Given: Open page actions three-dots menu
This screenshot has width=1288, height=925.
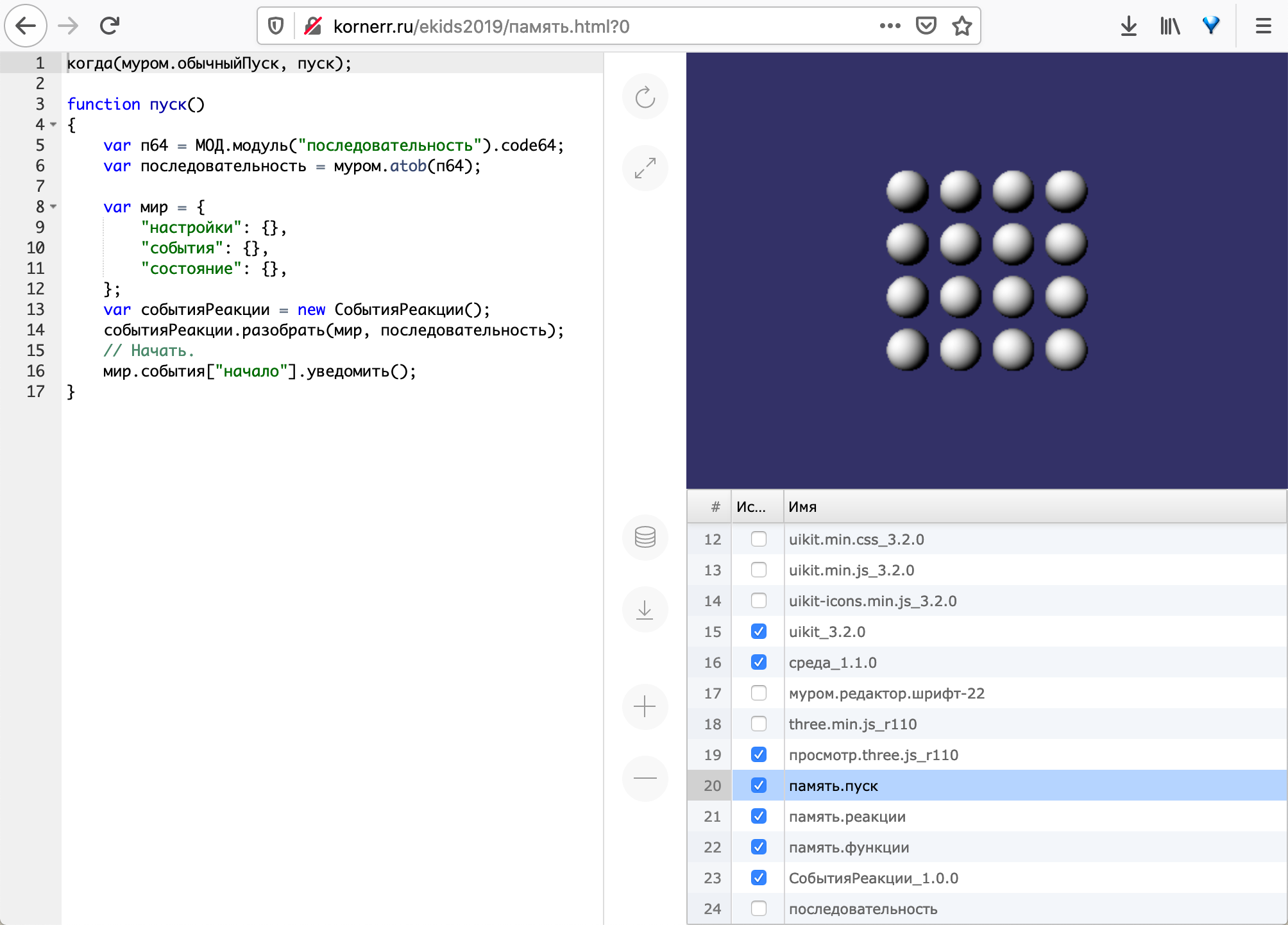Looking at the screenshot, I should pos(890,26).
